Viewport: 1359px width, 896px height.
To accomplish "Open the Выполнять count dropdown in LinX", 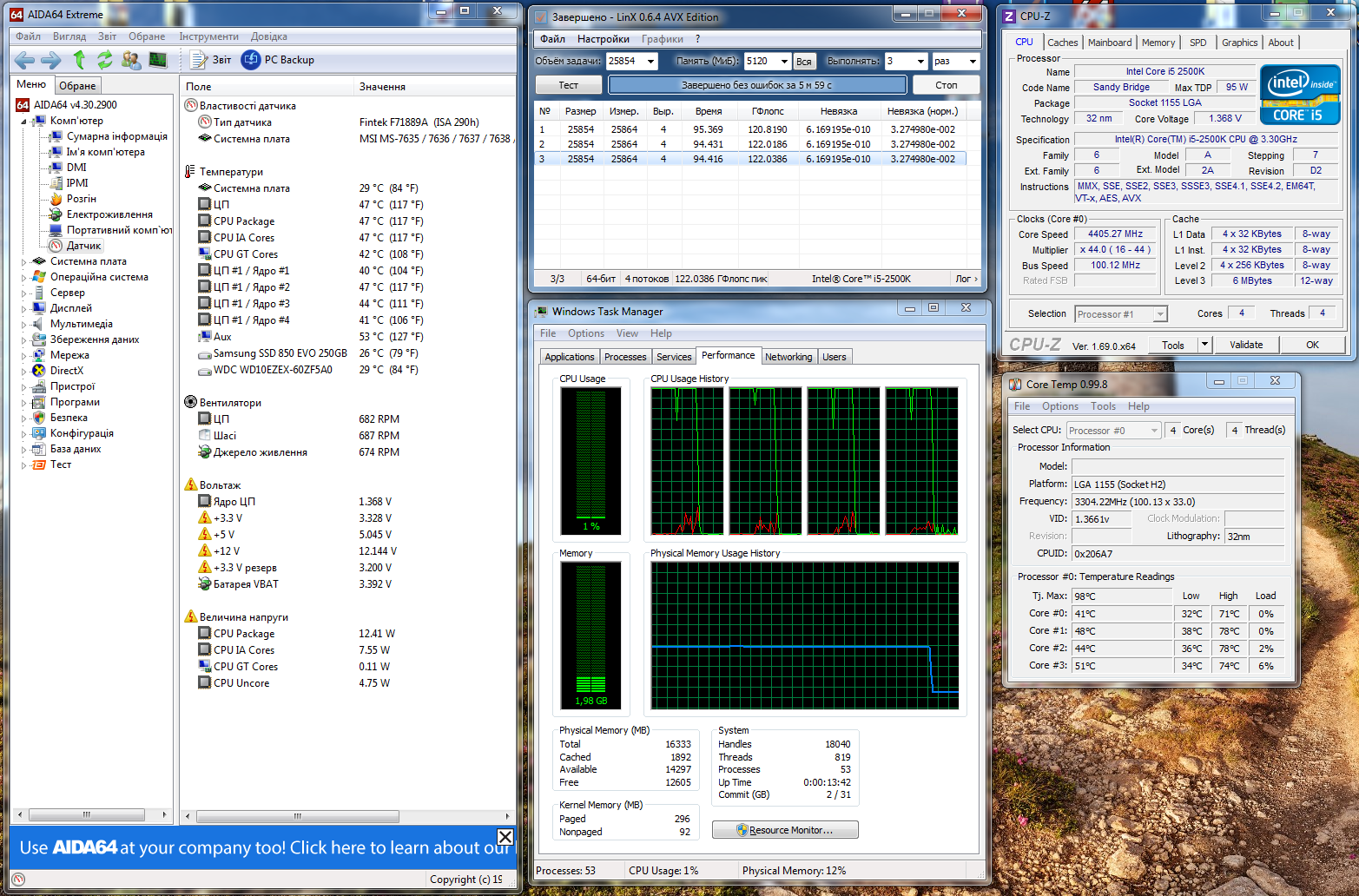I will tap(920, 62).
